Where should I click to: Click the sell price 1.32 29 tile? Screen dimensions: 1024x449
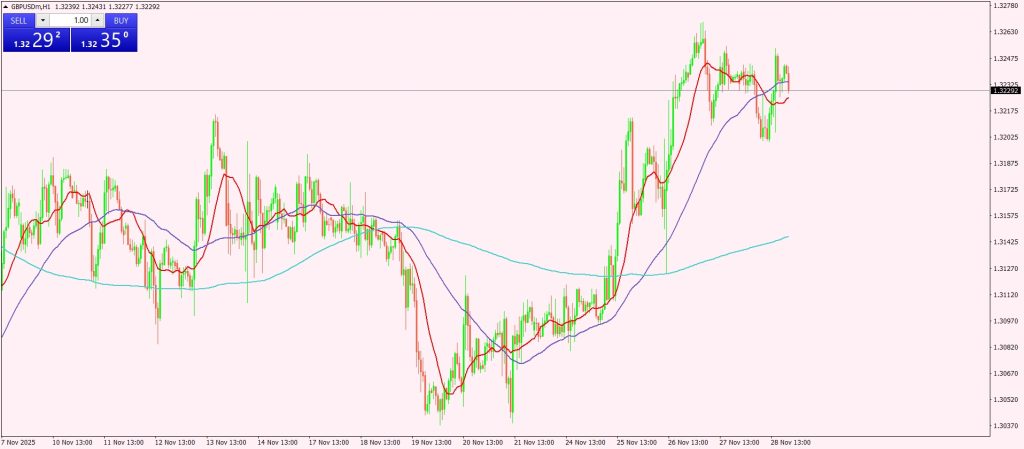[x=37, y=40]
